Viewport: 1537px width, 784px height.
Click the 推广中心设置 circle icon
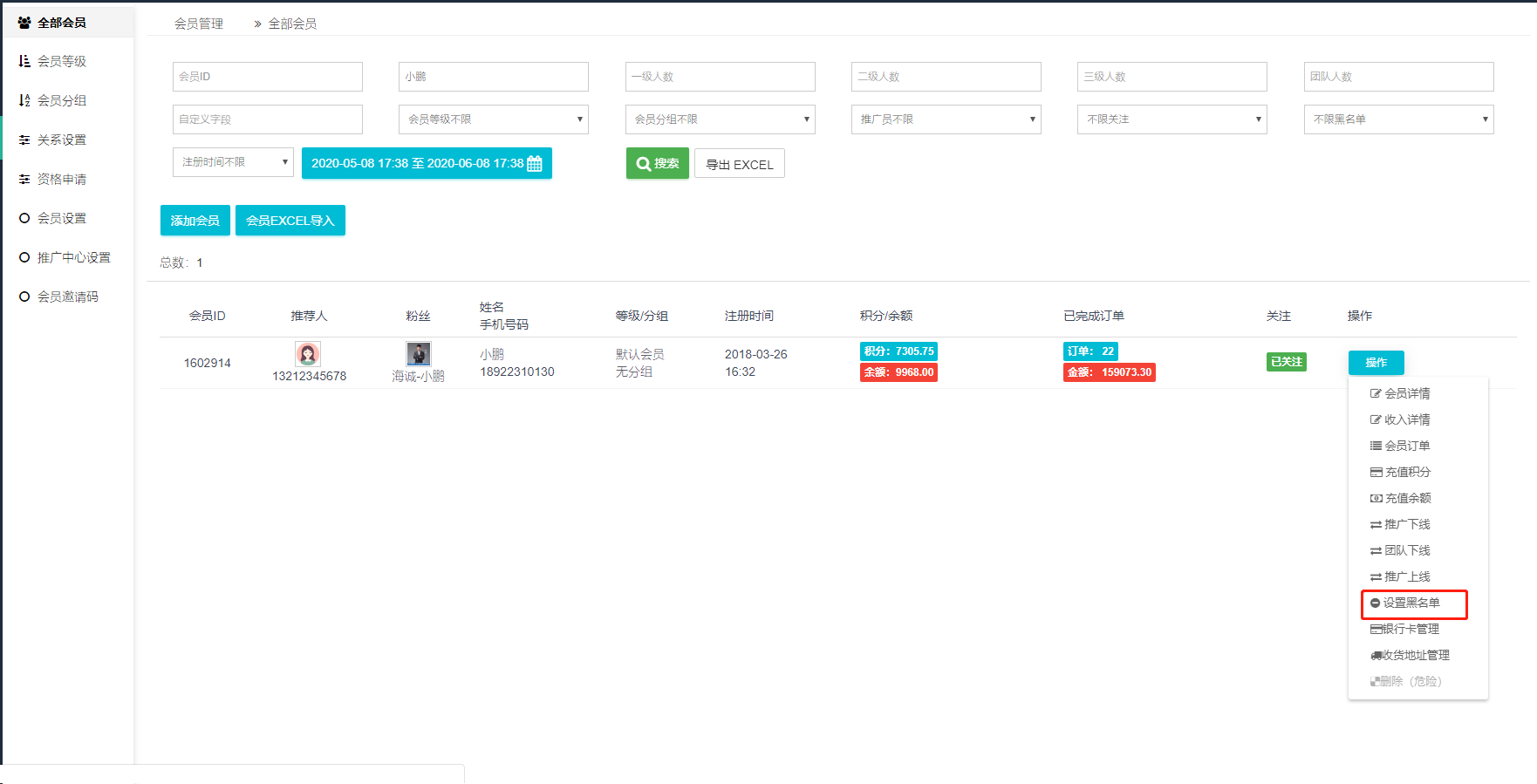[x=24, y=257]
